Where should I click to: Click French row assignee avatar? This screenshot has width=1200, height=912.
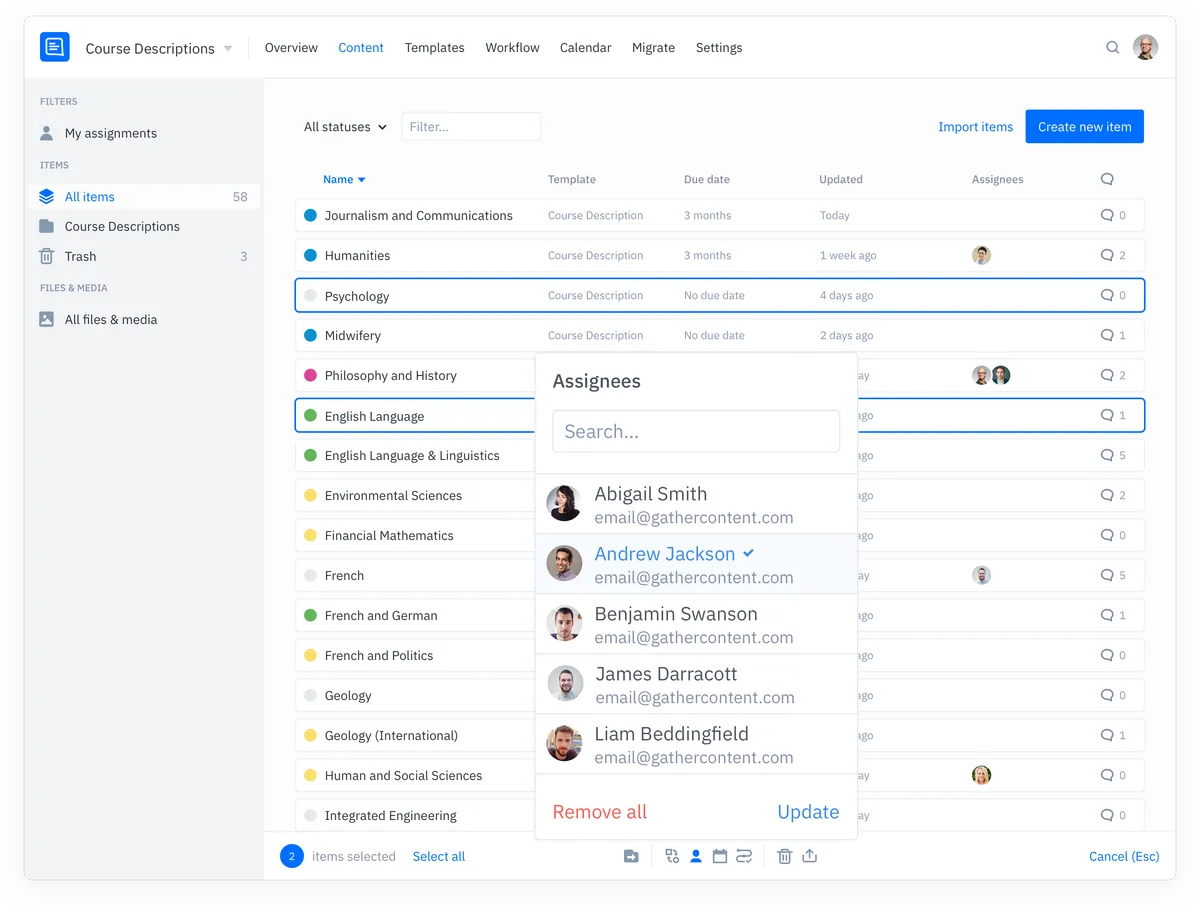(x=982, y=575)
